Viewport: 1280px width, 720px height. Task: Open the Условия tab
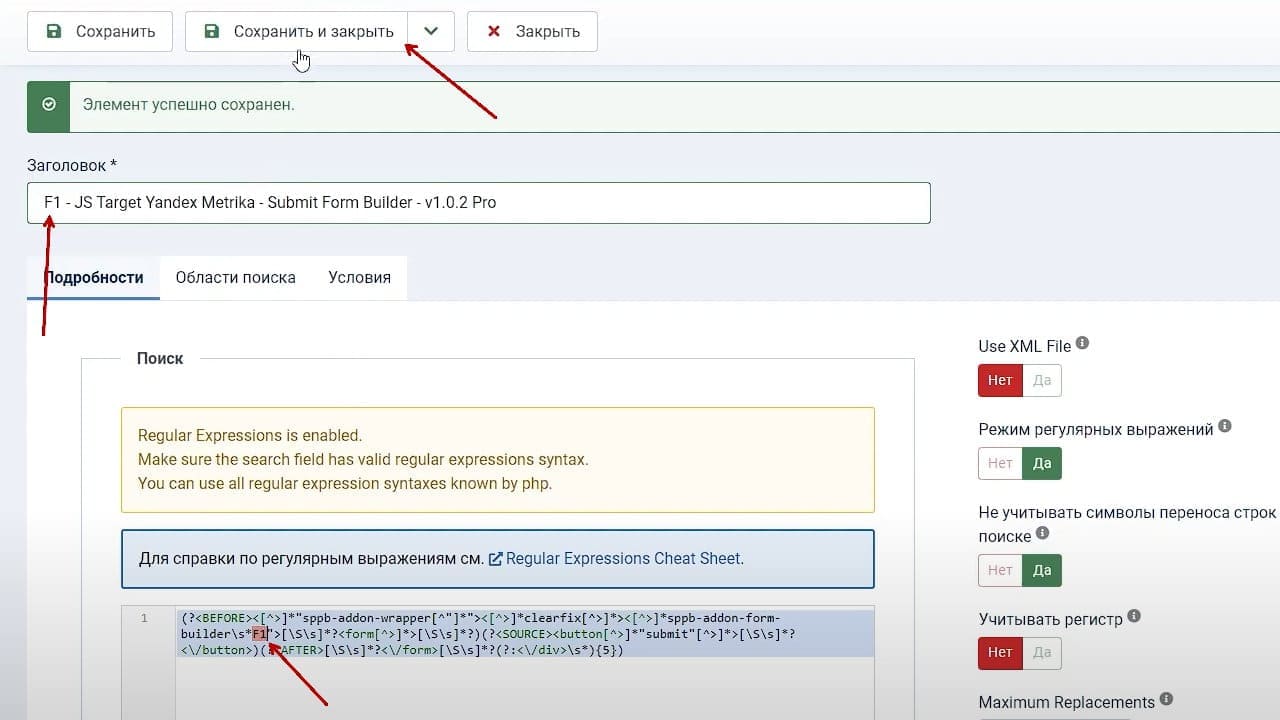tap(359, 278)
